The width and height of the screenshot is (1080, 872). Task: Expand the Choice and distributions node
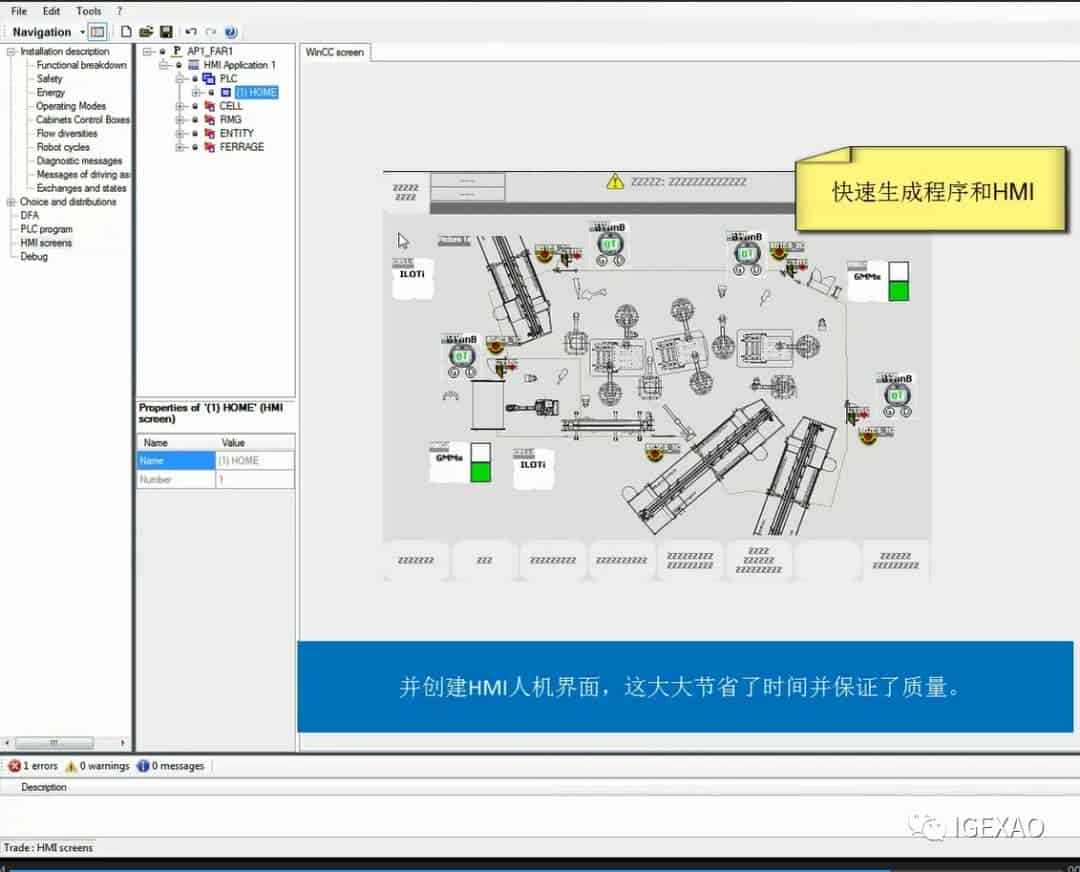click(11, 202)
